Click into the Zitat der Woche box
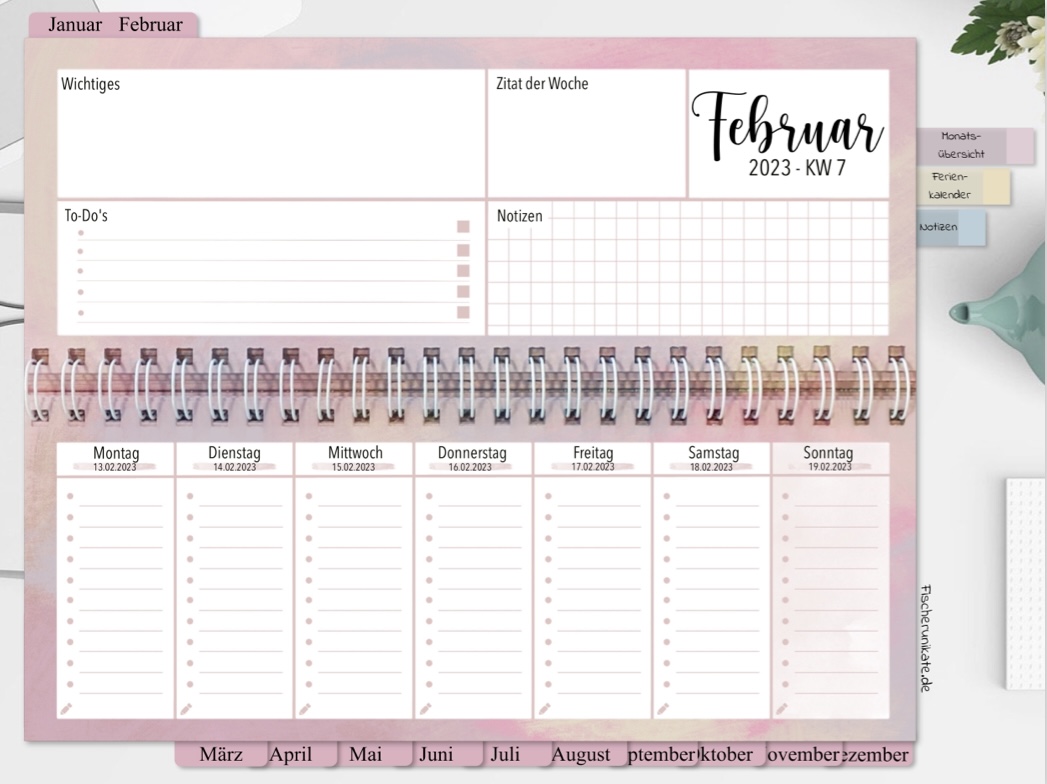1047x784 pixels. [x=586, y=140]
